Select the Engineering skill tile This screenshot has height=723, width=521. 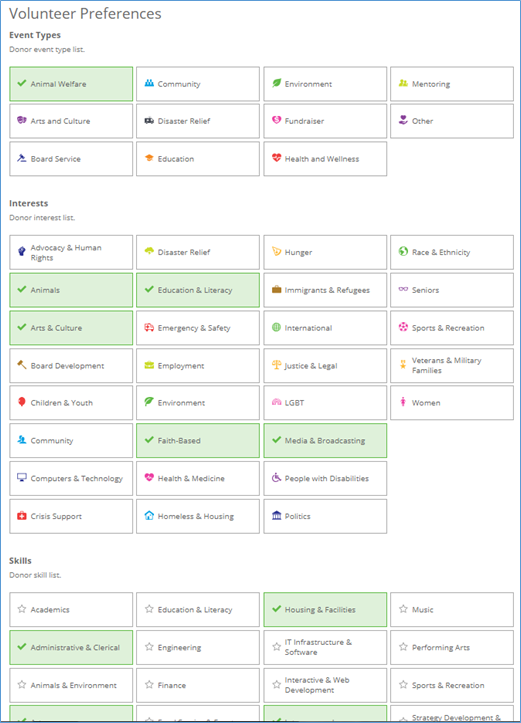click(x=198, y=647)
